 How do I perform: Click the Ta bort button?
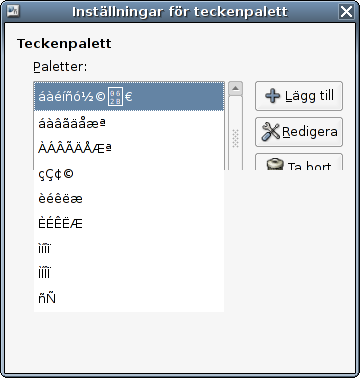point(299,162)
